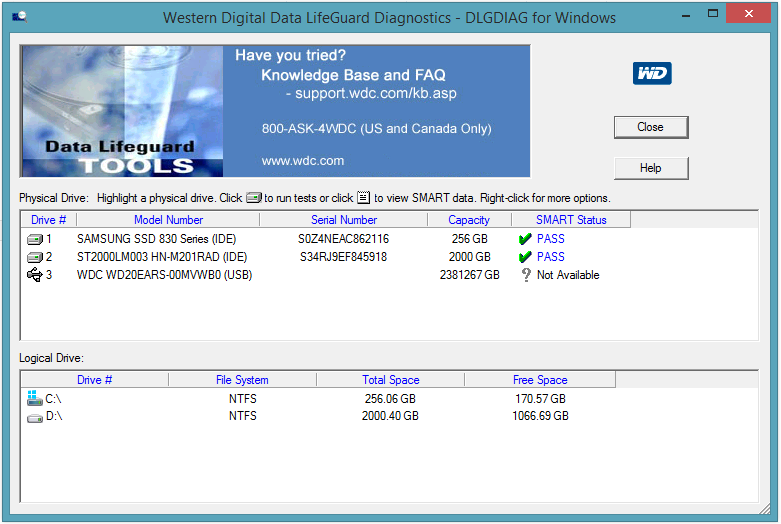This screenshot has width=781, height=524.
Task: Click the drive icon for SAMSUNG SSD 830
Action: (x=35, y=240)
